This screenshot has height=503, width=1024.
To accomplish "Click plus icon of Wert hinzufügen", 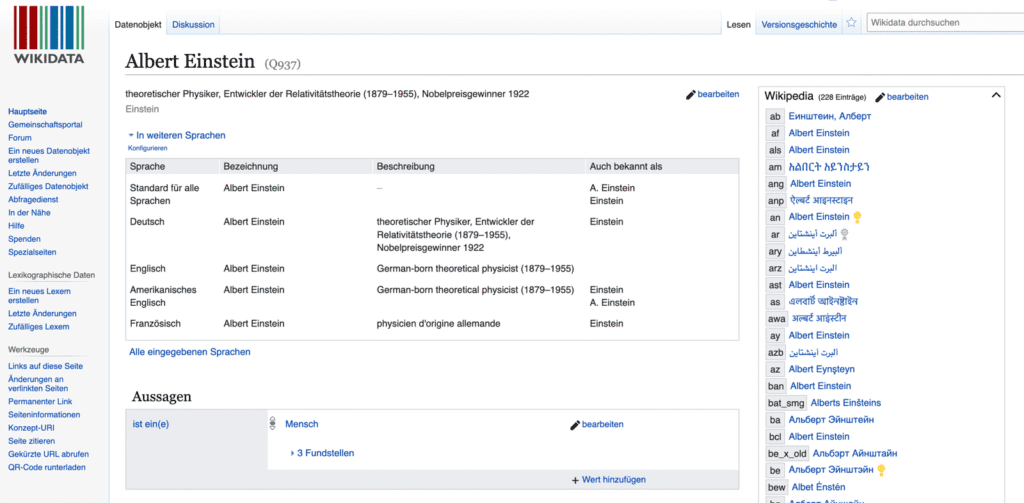I will pos(575,480).
